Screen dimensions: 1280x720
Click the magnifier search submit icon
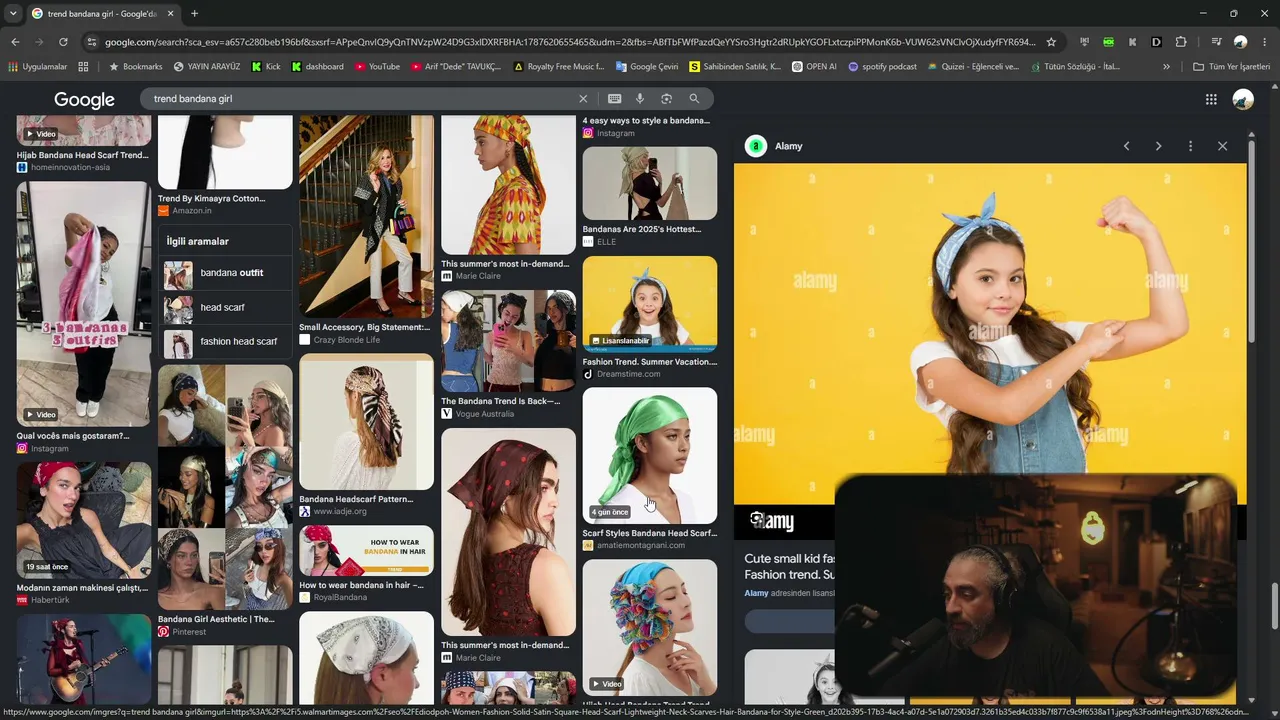tap(694, 99)
